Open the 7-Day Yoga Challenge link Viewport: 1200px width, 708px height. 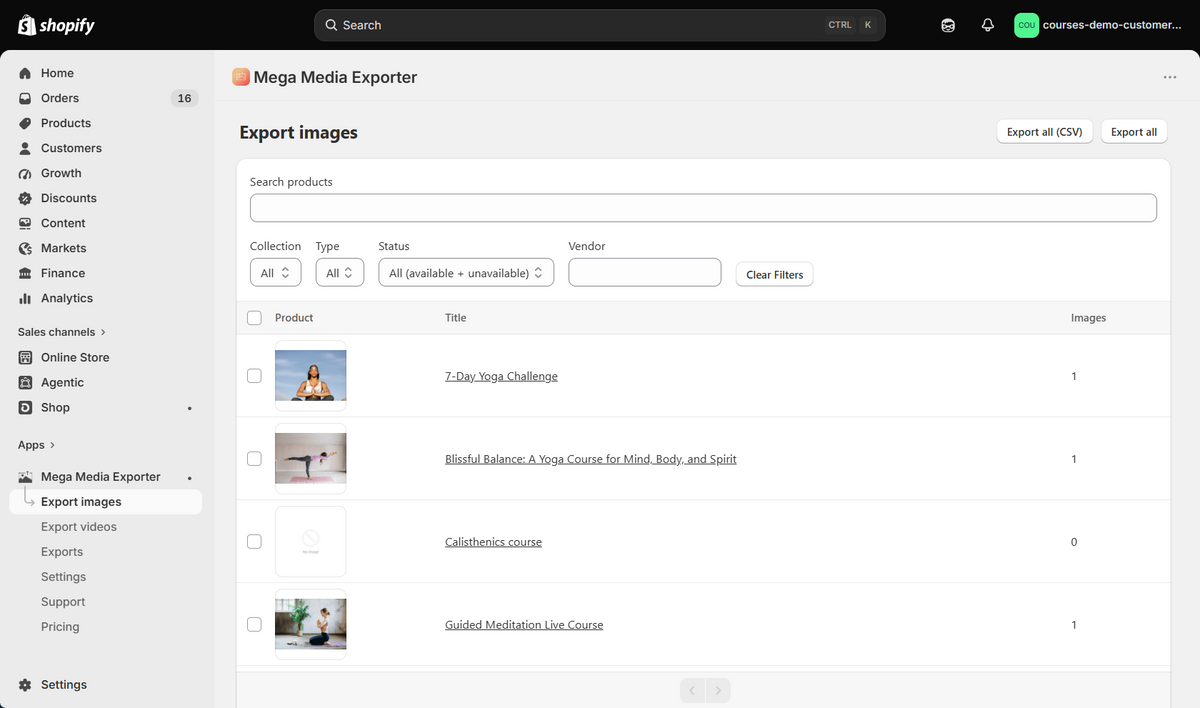click(501, 376)
